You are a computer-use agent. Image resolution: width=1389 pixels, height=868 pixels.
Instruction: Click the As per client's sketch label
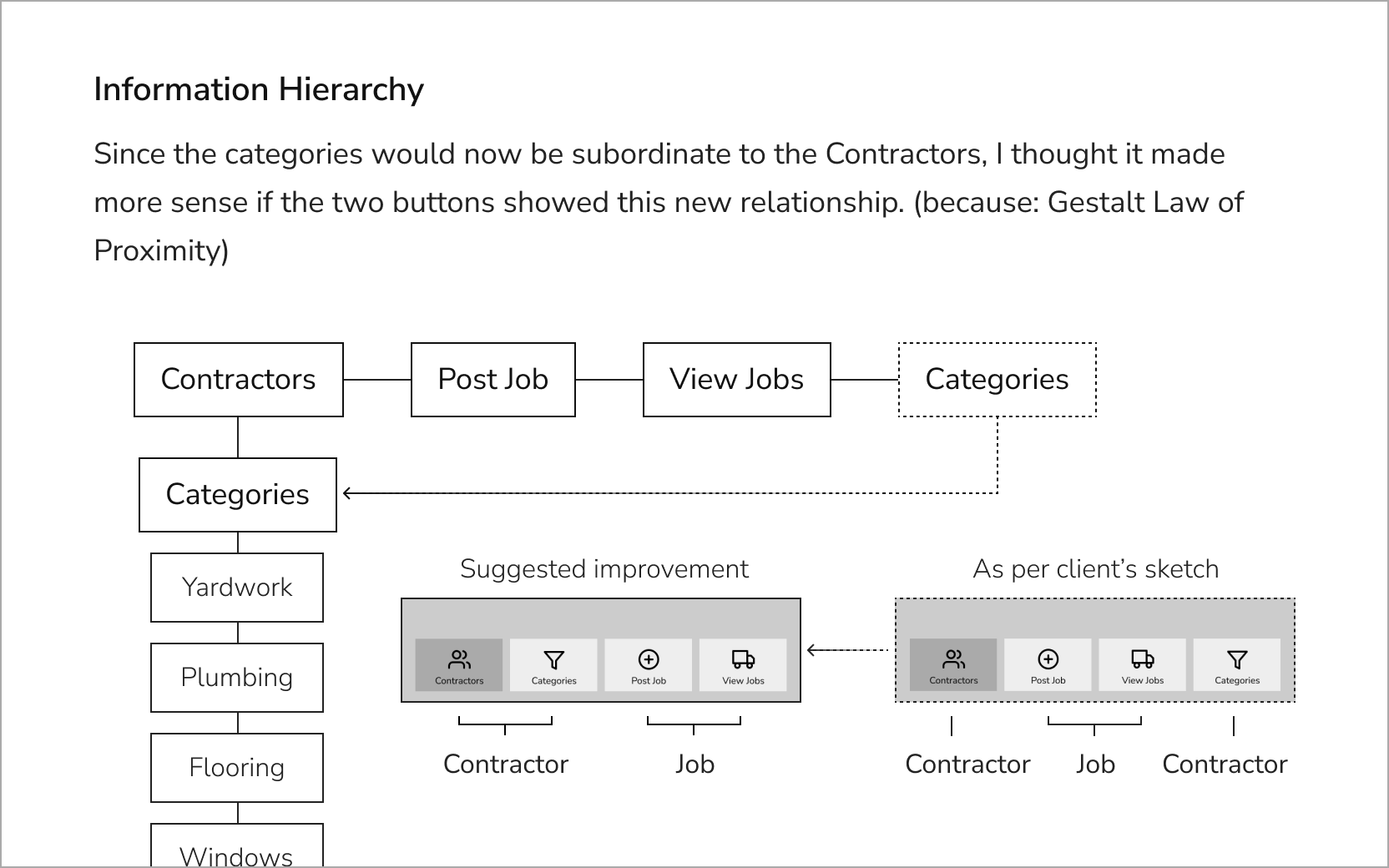[1095, 569]
